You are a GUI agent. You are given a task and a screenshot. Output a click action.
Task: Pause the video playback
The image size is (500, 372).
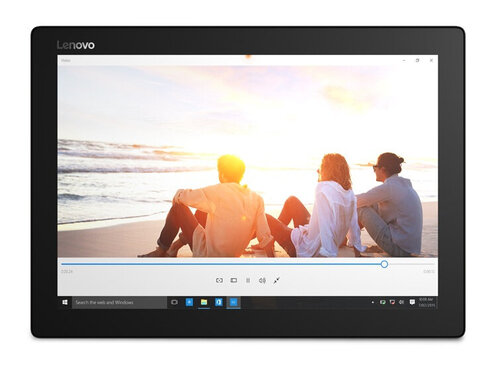[x=248, y=281]
